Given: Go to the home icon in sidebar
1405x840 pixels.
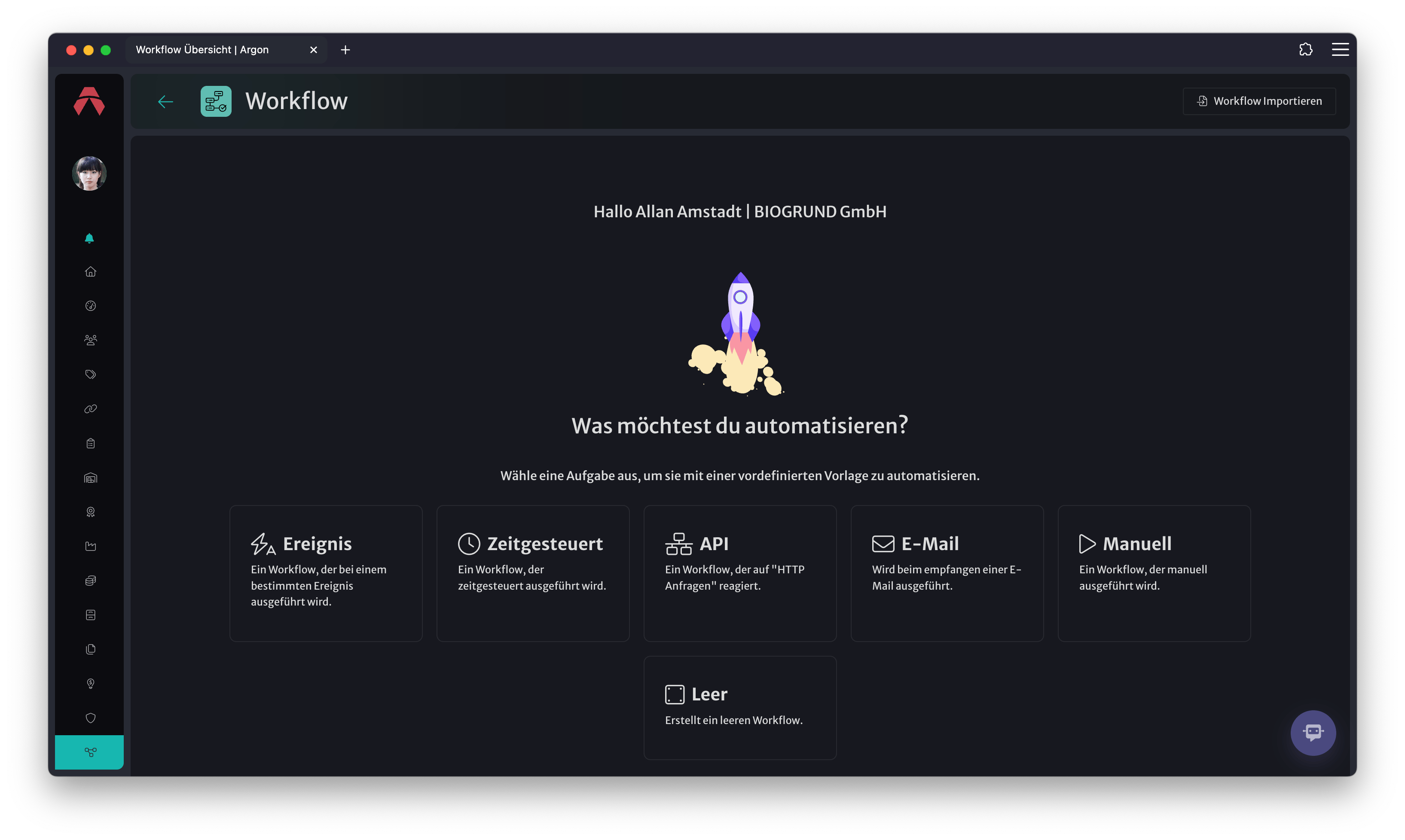Looking at the screenshot, I should (x=90, y=272).
